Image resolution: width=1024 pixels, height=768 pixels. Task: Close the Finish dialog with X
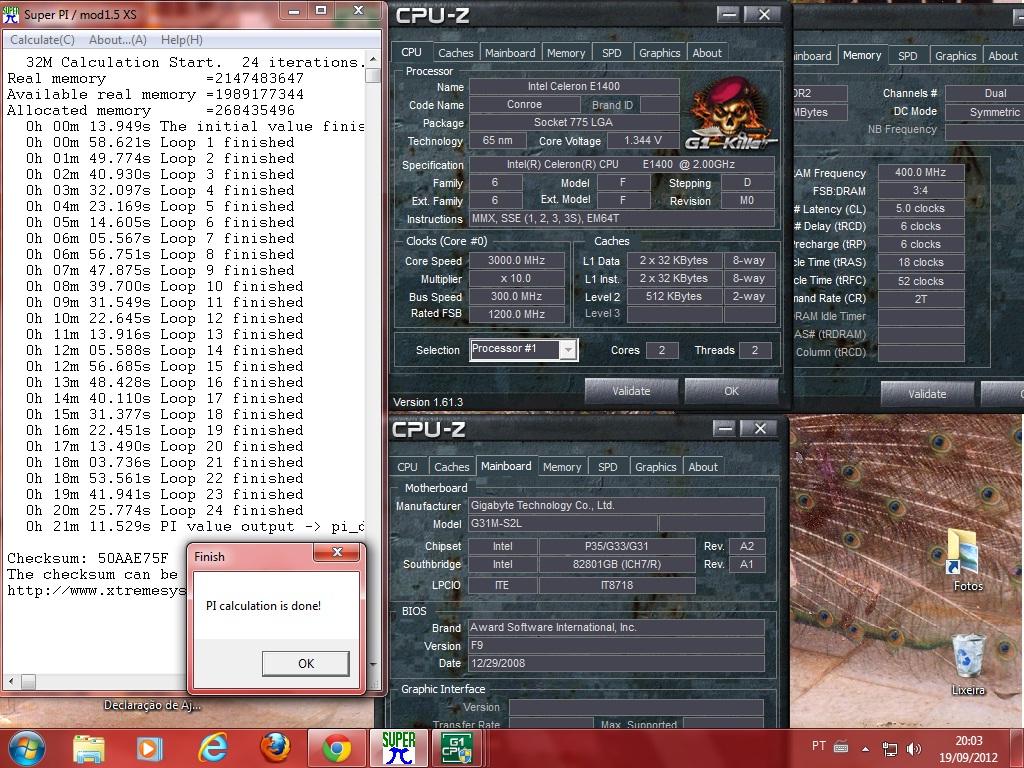coord(337,552)
